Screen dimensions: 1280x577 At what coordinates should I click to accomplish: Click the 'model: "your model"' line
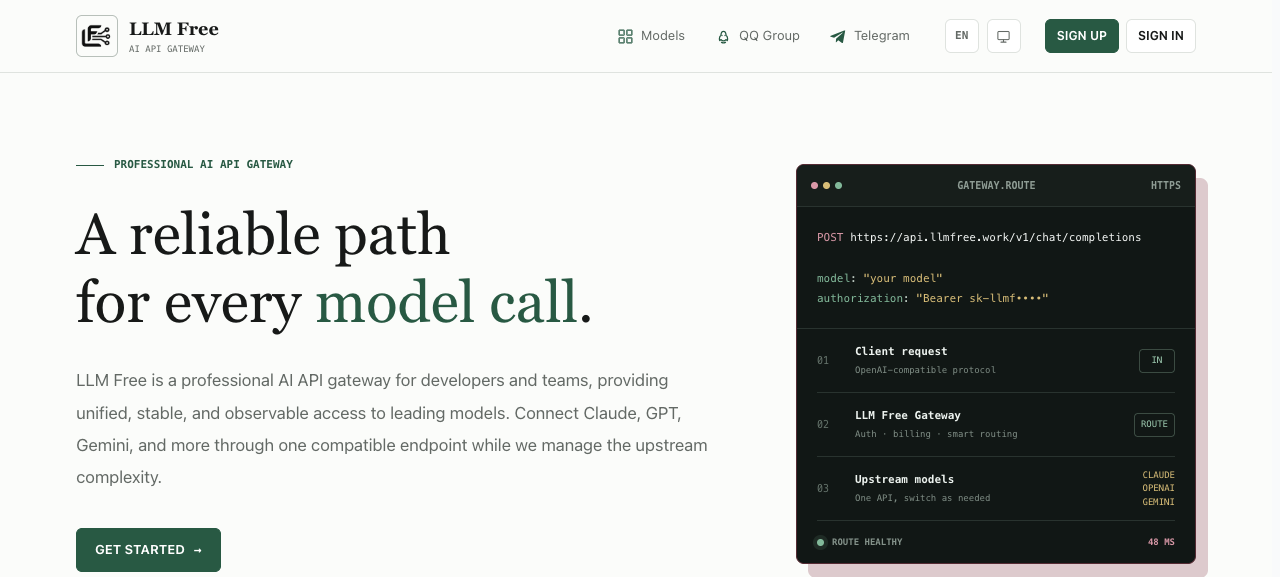point(880,278)
